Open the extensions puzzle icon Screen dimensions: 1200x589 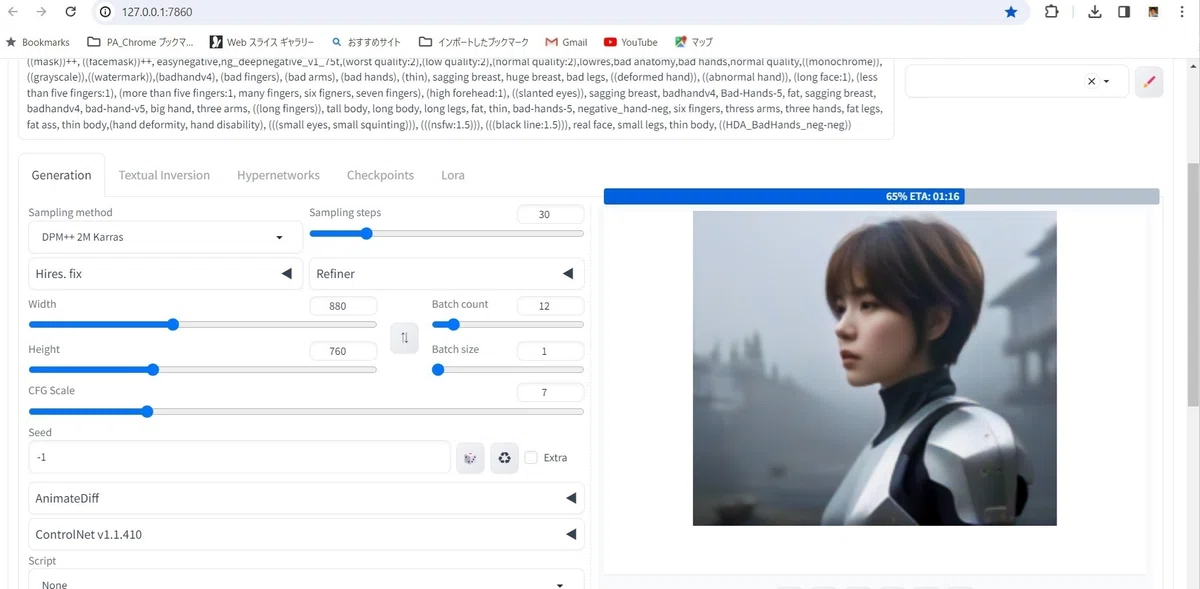[1051, 12]
